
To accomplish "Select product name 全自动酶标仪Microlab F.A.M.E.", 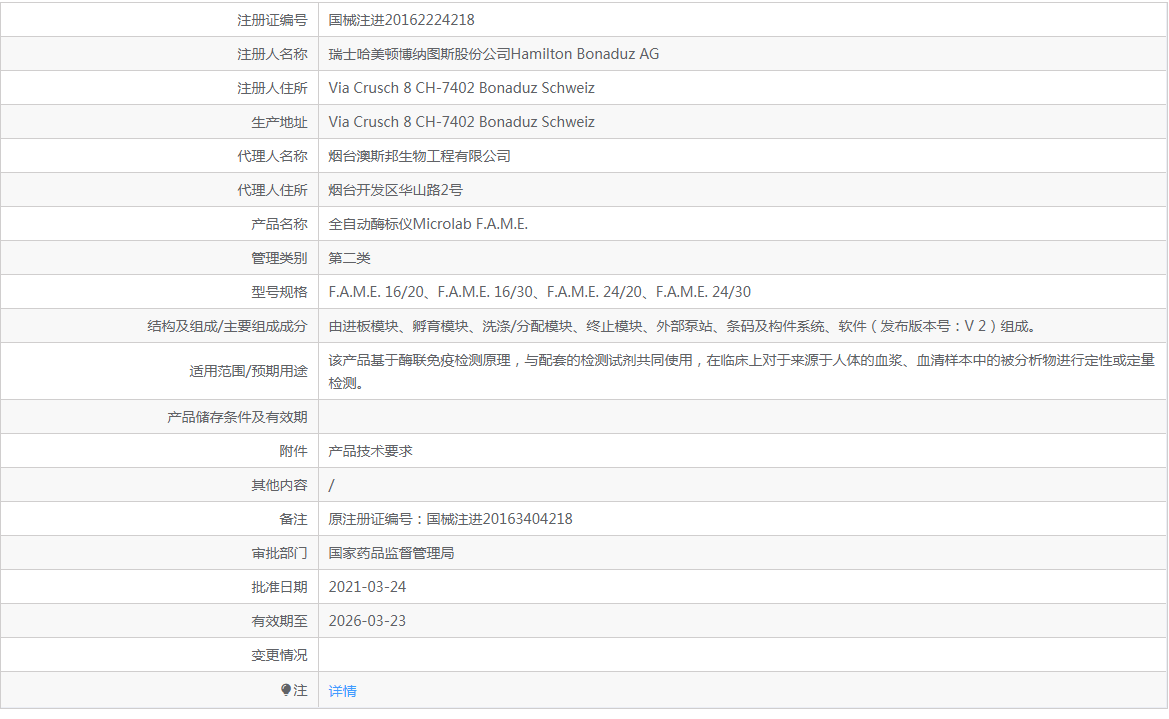I will coord(428,225).
